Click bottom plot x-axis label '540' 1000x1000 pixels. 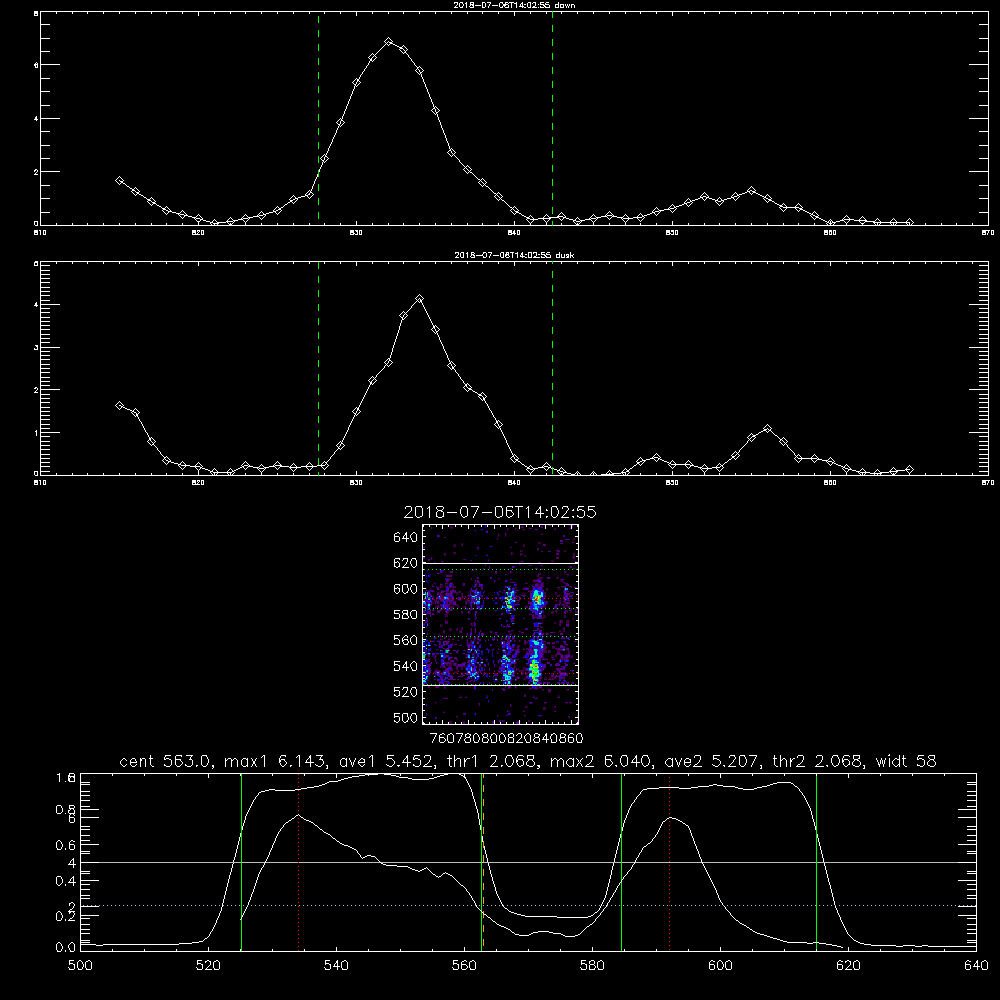[336, 966]
